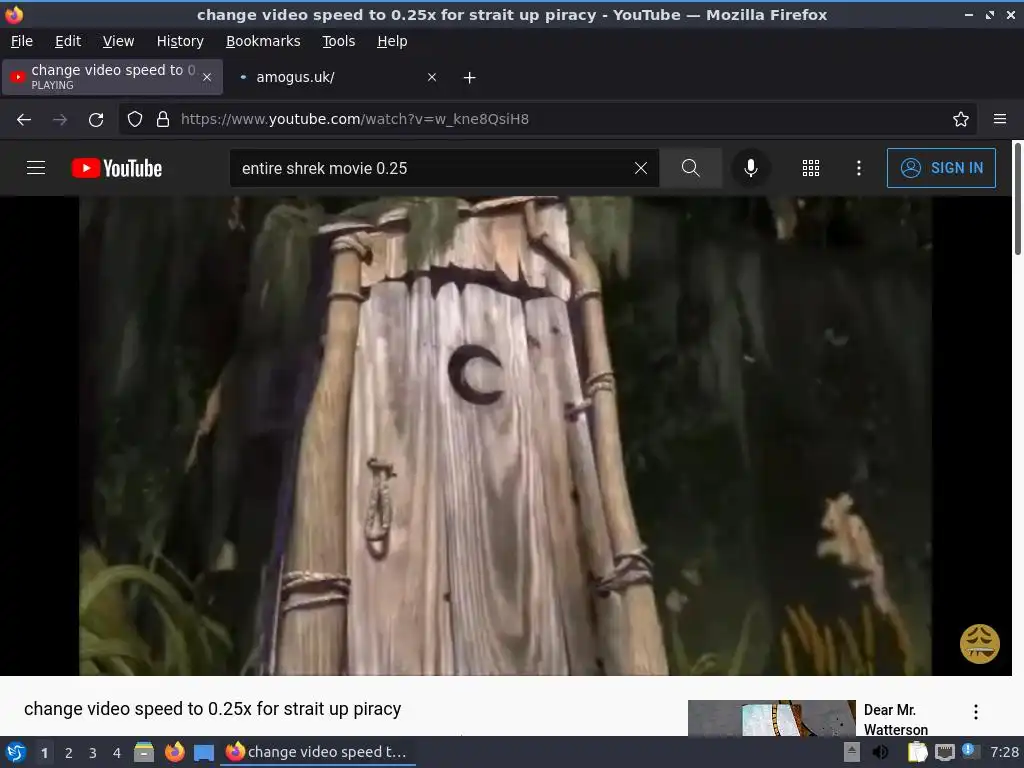Open the Help menu
Viewport: 1024px width, 768px height.
[392, 41]
